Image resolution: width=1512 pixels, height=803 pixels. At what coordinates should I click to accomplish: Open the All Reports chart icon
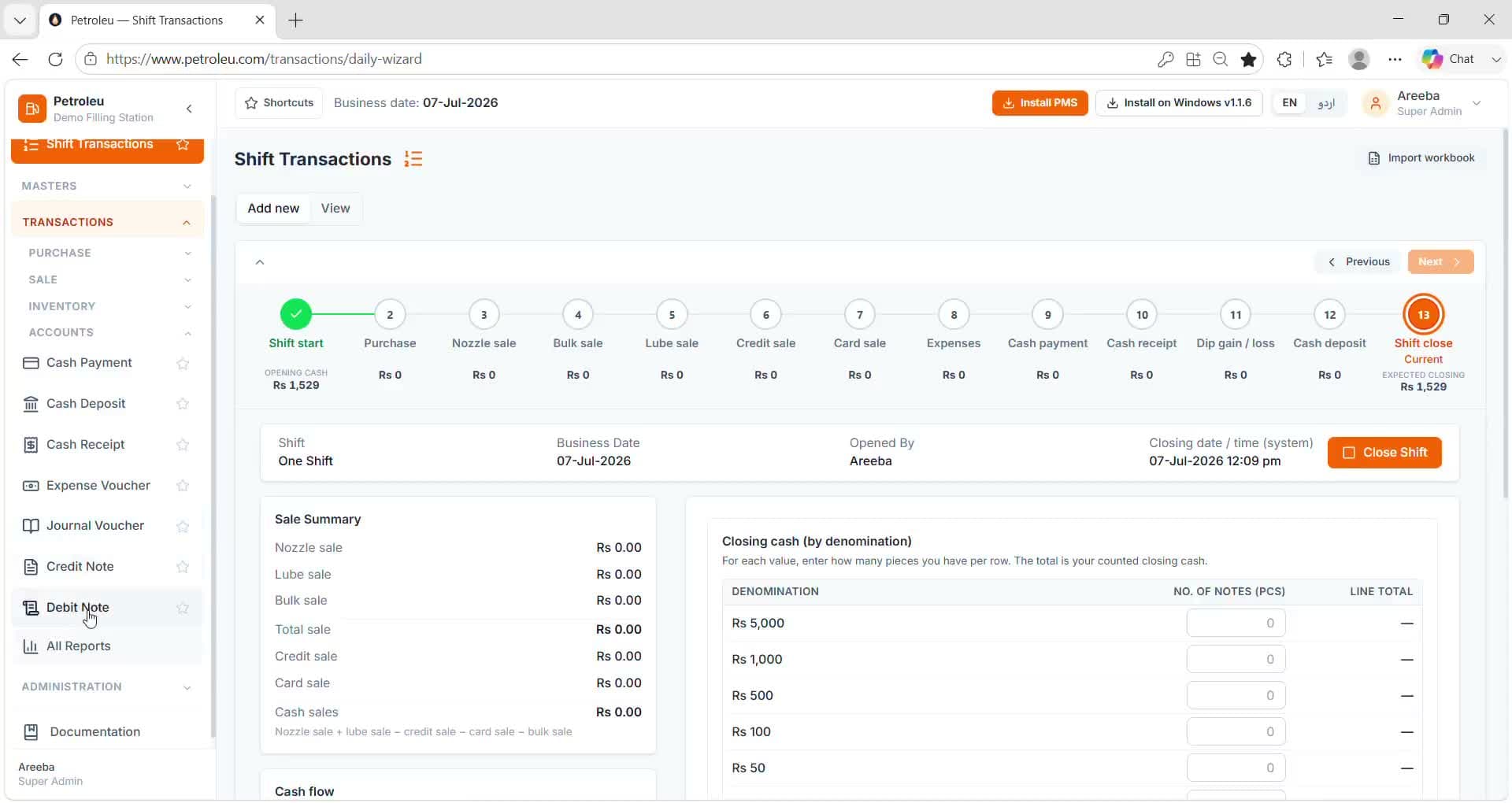pos(31,646)
